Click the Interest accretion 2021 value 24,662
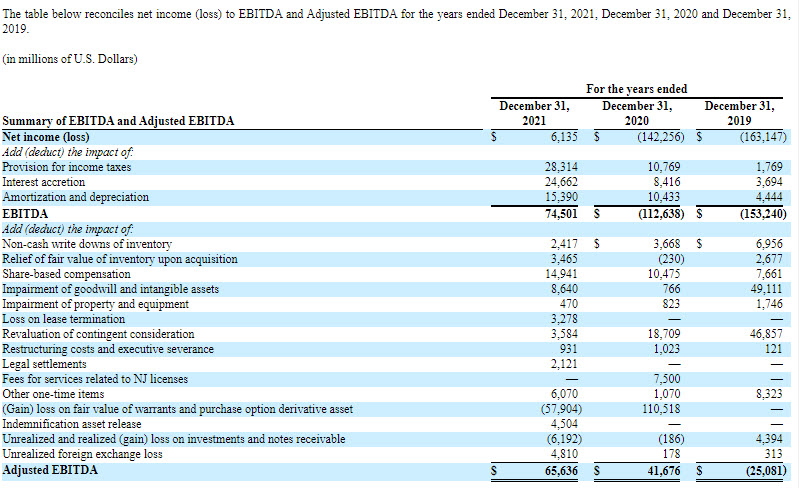The width and height of the screenshot is (799, 488). point(561,182)
